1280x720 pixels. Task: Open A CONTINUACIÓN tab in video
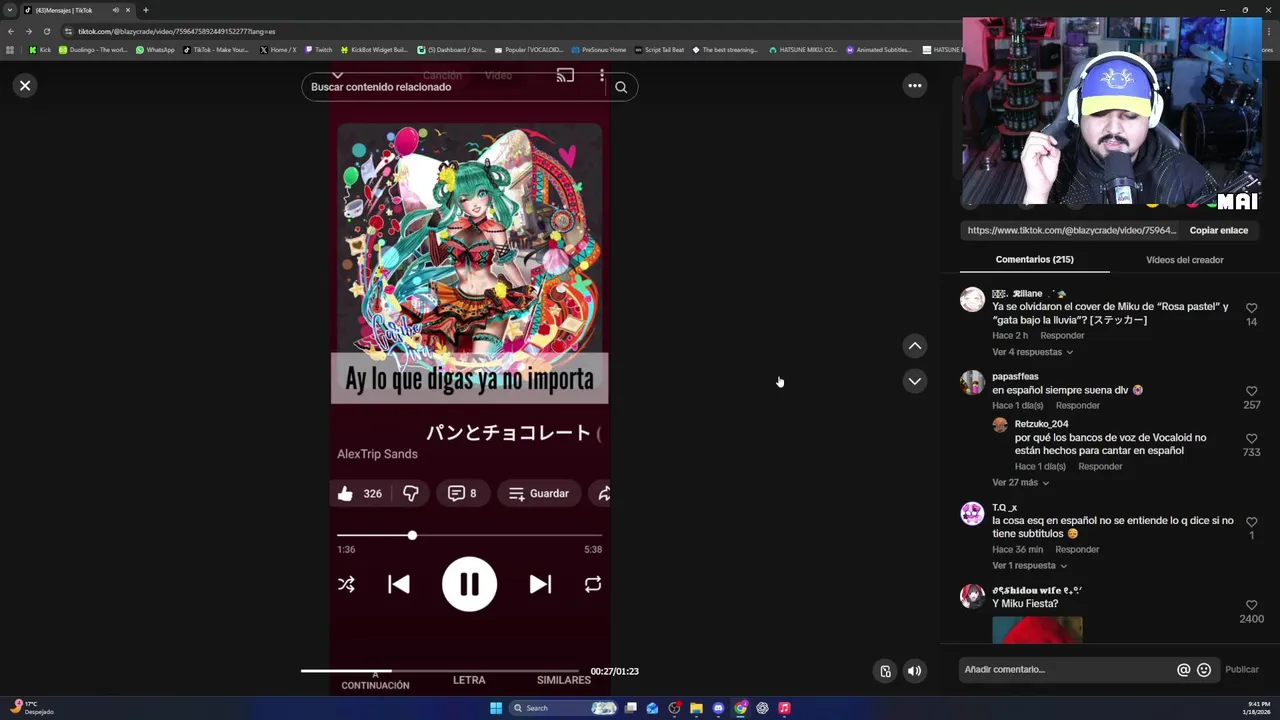(375, 682)
